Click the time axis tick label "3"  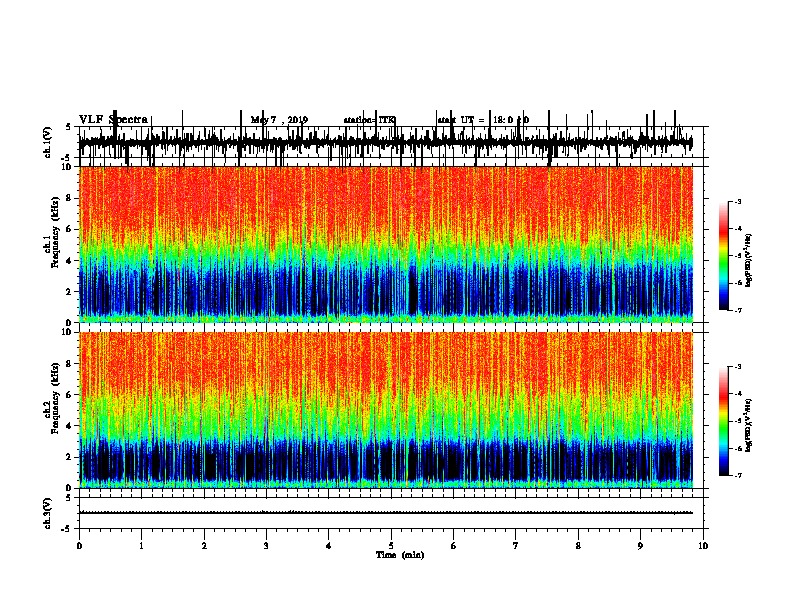266,546
